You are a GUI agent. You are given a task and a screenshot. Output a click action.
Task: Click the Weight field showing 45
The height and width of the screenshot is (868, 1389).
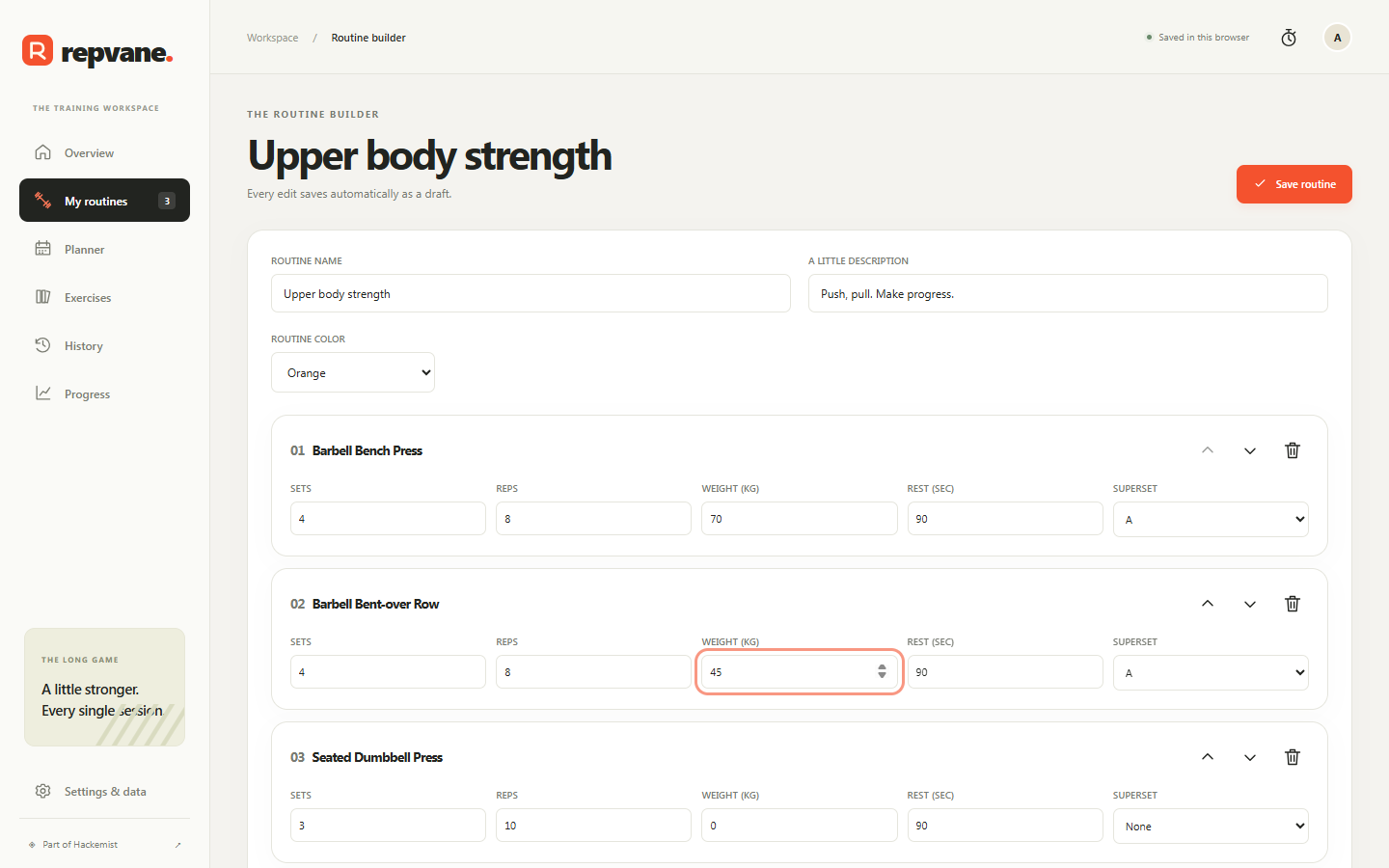799,671
